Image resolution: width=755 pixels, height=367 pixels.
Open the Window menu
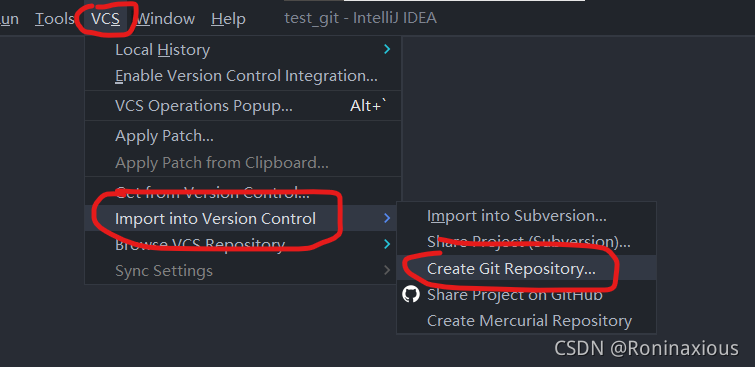pos(166,19)
